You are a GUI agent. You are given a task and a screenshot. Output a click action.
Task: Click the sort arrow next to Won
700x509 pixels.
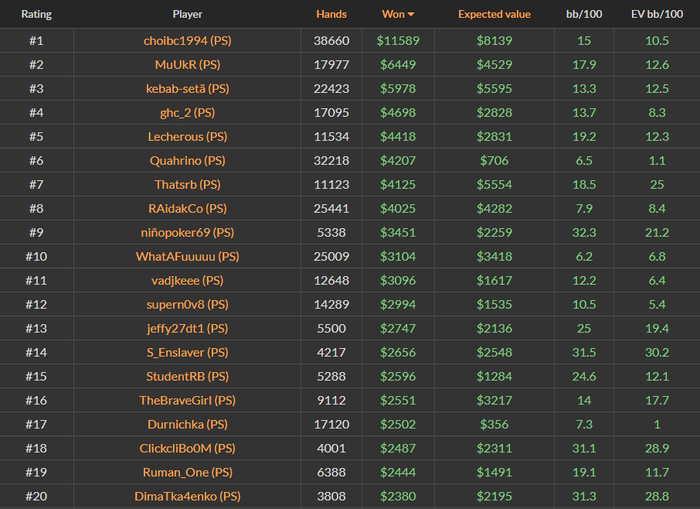coord(410,15)
